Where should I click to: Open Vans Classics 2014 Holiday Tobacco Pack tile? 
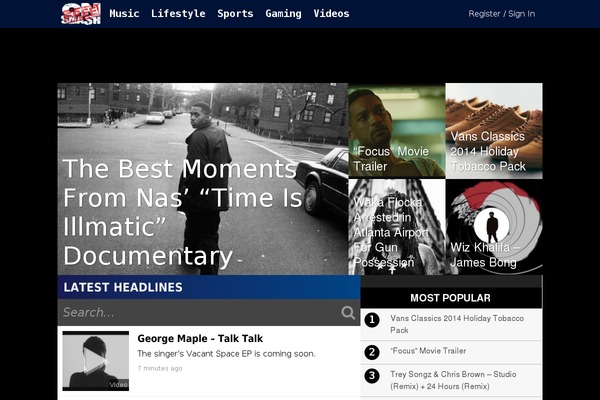[x=494, y=131]
